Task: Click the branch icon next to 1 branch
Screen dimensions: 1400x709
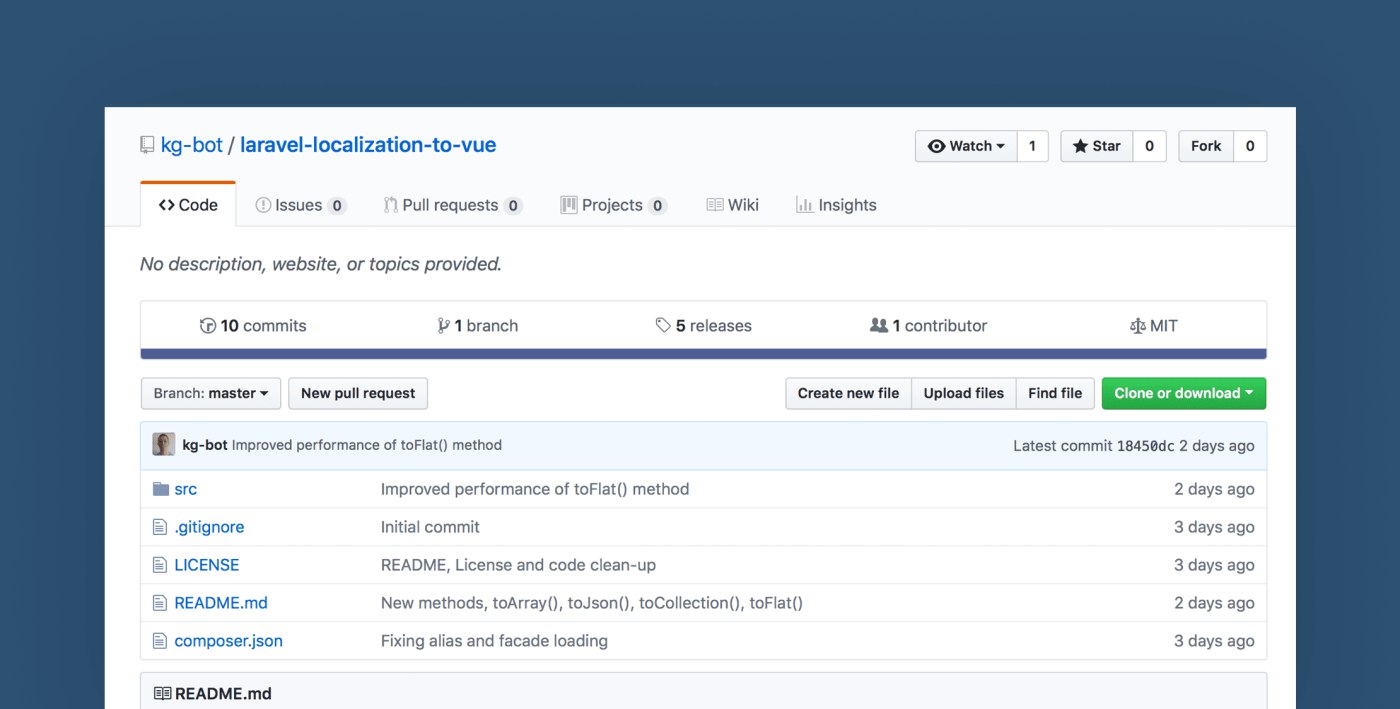Action: [x=444, y=326]
